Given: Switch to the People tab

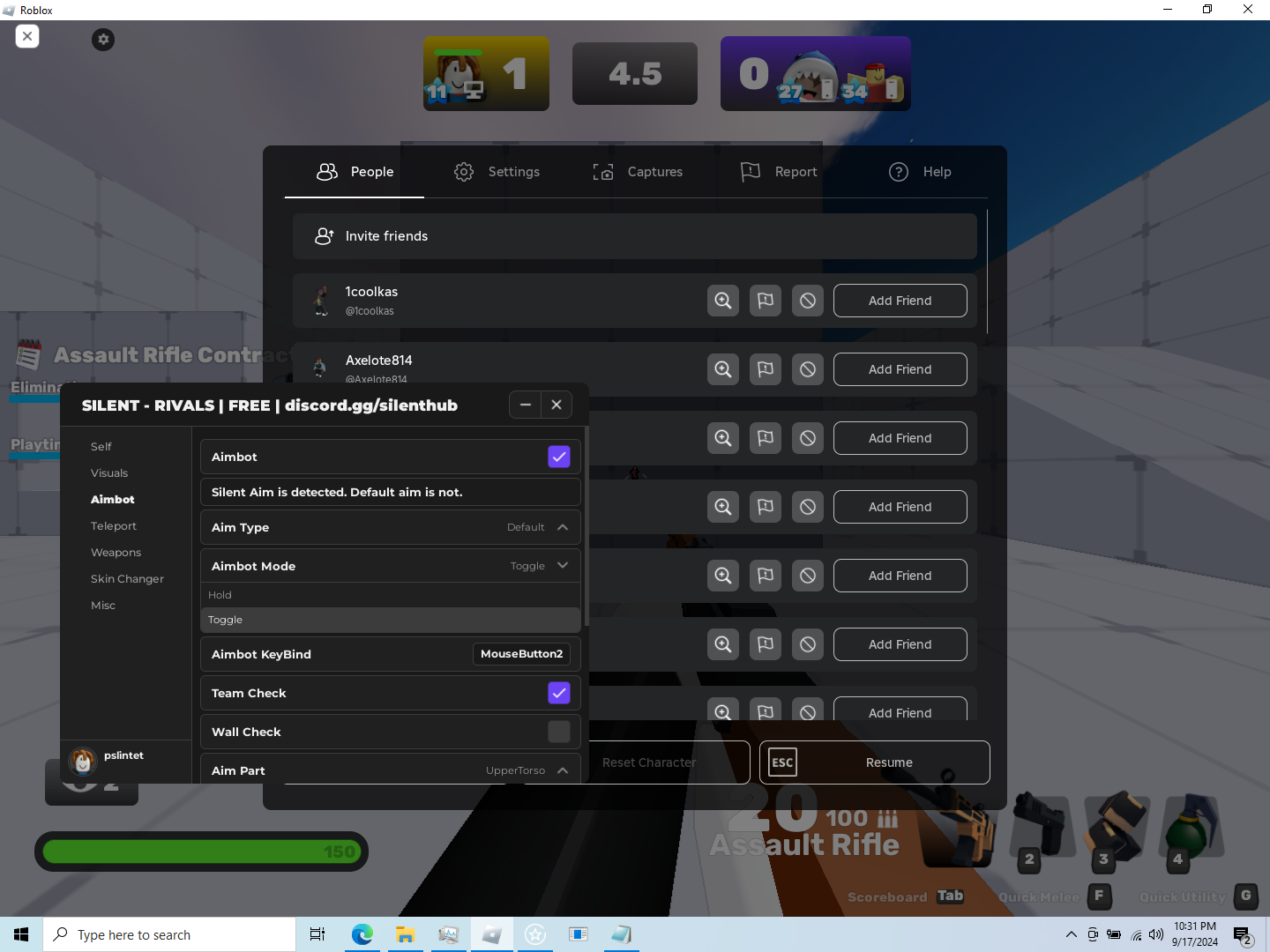Looking at the screenshot, I should pos(355,172).
